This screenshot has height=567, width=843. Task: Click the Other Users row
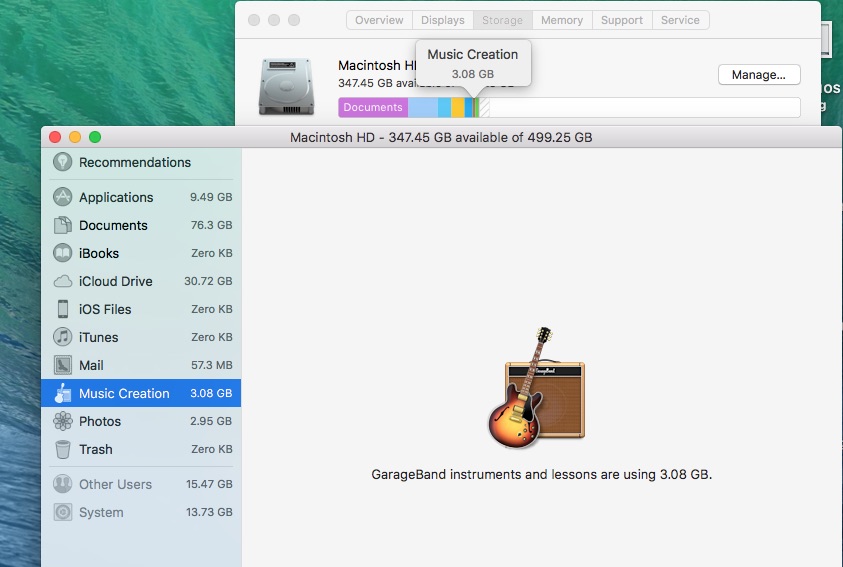pyautogui.click(x=141, y=484)
